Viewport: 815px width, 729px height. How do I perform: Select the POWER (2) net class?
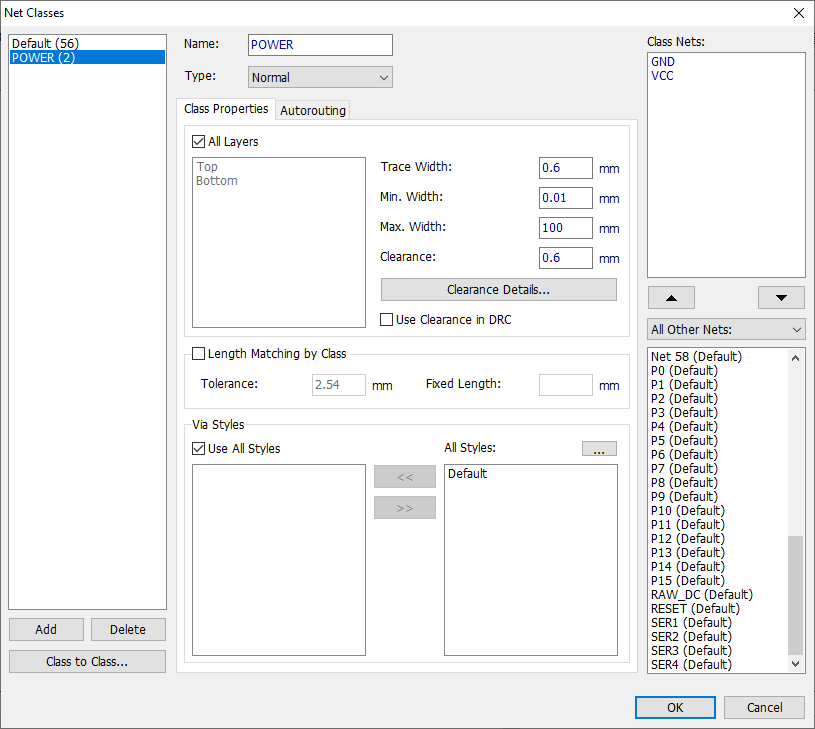coord(87,57)
